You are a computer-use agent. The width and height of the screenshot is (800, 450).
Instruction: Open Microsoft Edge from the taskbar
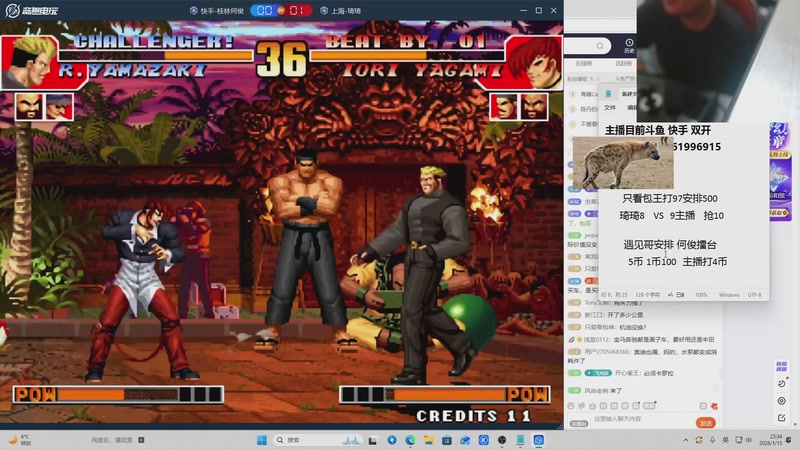pos(410,440)
